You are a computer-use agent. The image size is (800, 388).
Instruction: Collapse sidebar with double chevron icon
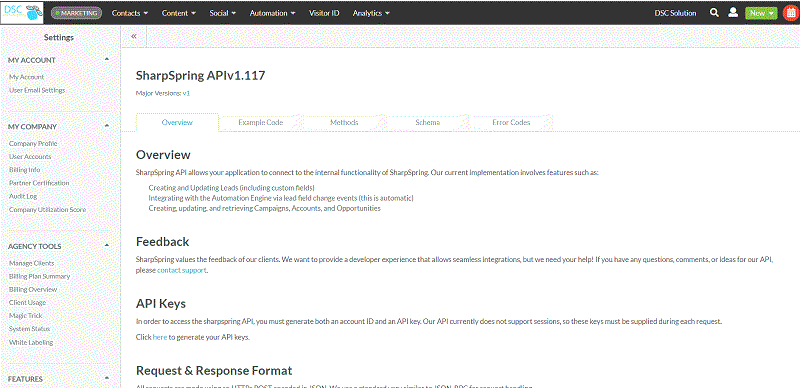(134, 36)
